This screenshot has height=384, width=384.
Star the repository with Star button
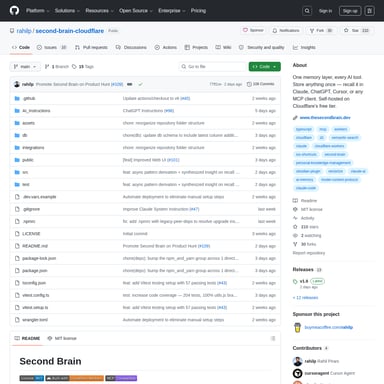(x=357, y=30)
